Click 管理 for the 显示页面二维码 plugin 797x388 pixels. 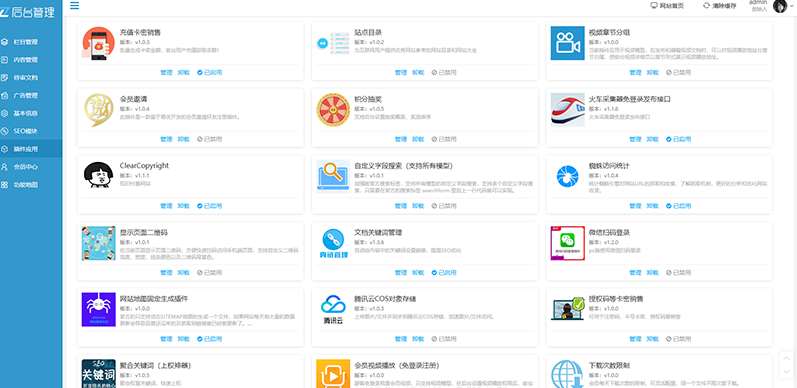pyautogui.click(x=166, y=273)
